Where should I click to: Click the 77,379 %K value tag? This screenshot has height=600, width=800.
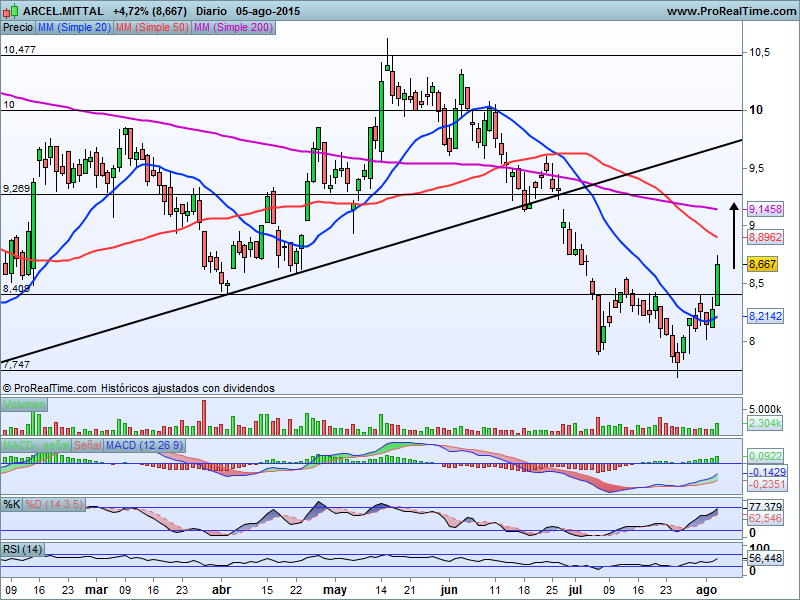[x=765, y=507]
